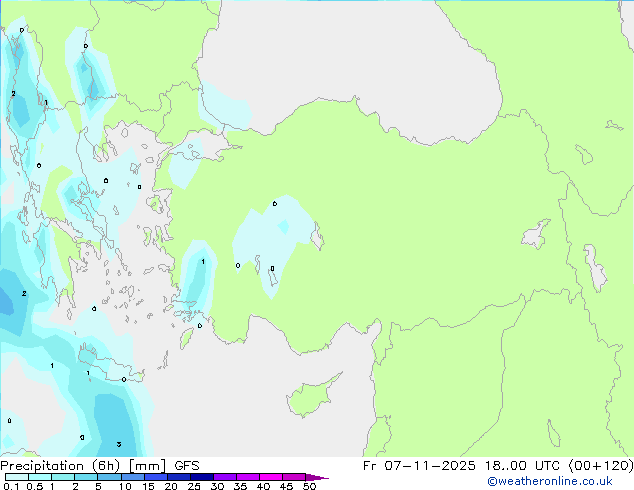Click the 40–45 mm magenta legend swatch
This screenshot has width=634, height=490.
(271, 477)
